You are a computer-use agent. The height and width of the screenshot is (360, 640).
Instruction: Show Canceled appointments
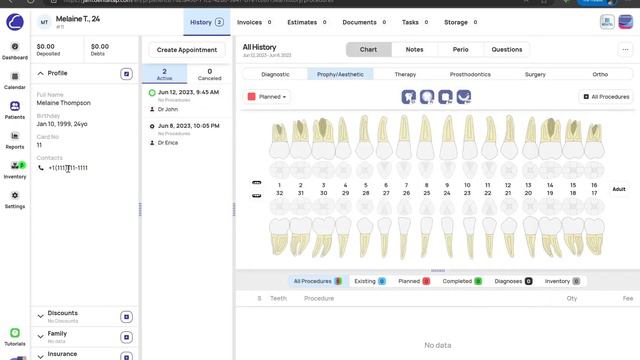click(x=209, y=74)
